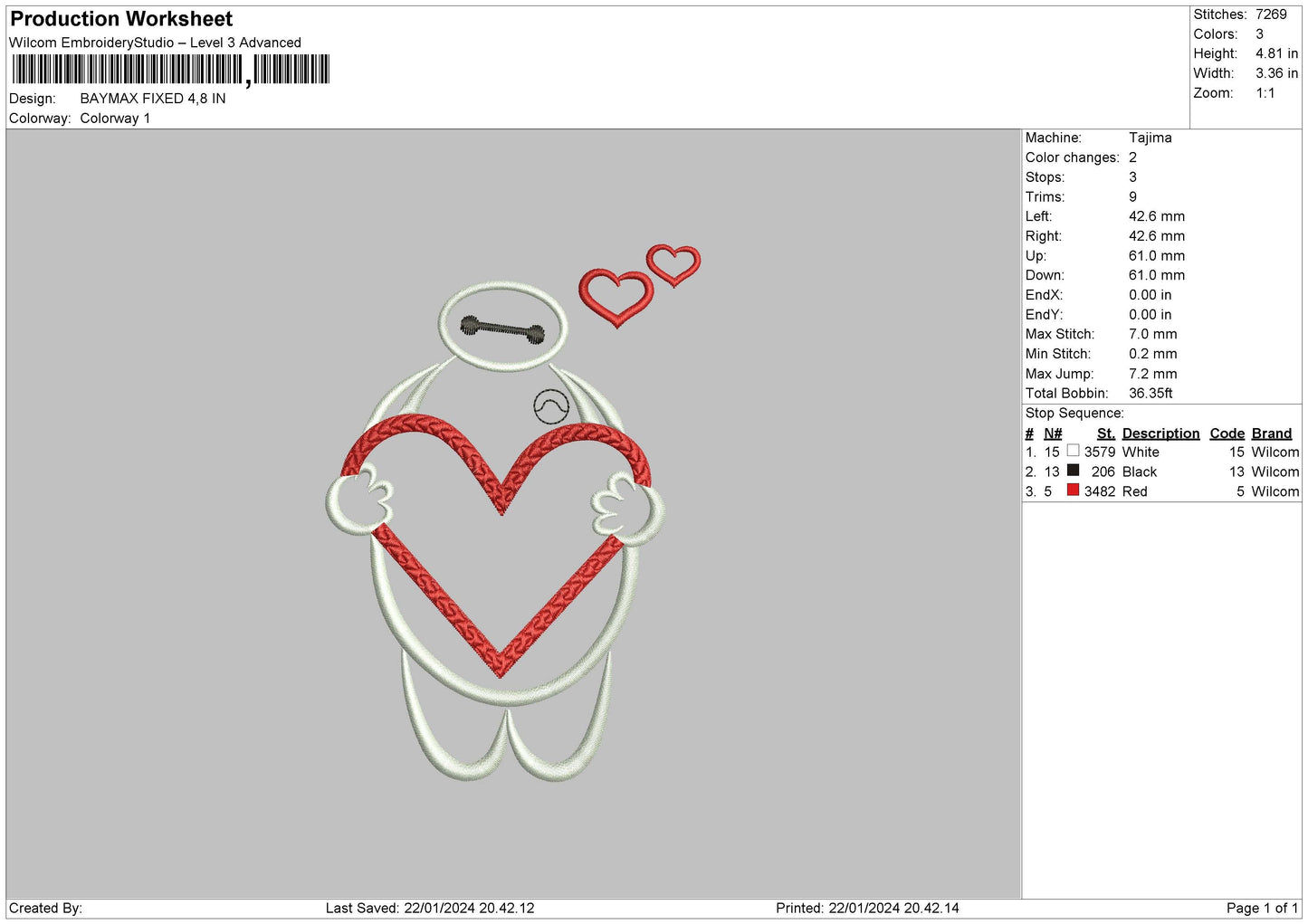Select the Total Bobbin value '36.35ft'
This screenshot has width=1308, height=924.
pos(1150,394)
